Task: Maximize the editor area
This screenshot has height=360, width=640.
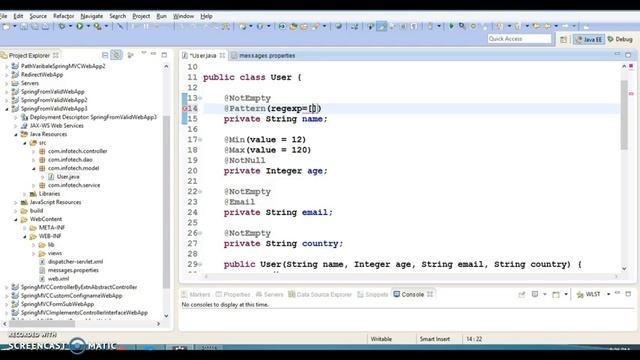Action: point(628,55)
